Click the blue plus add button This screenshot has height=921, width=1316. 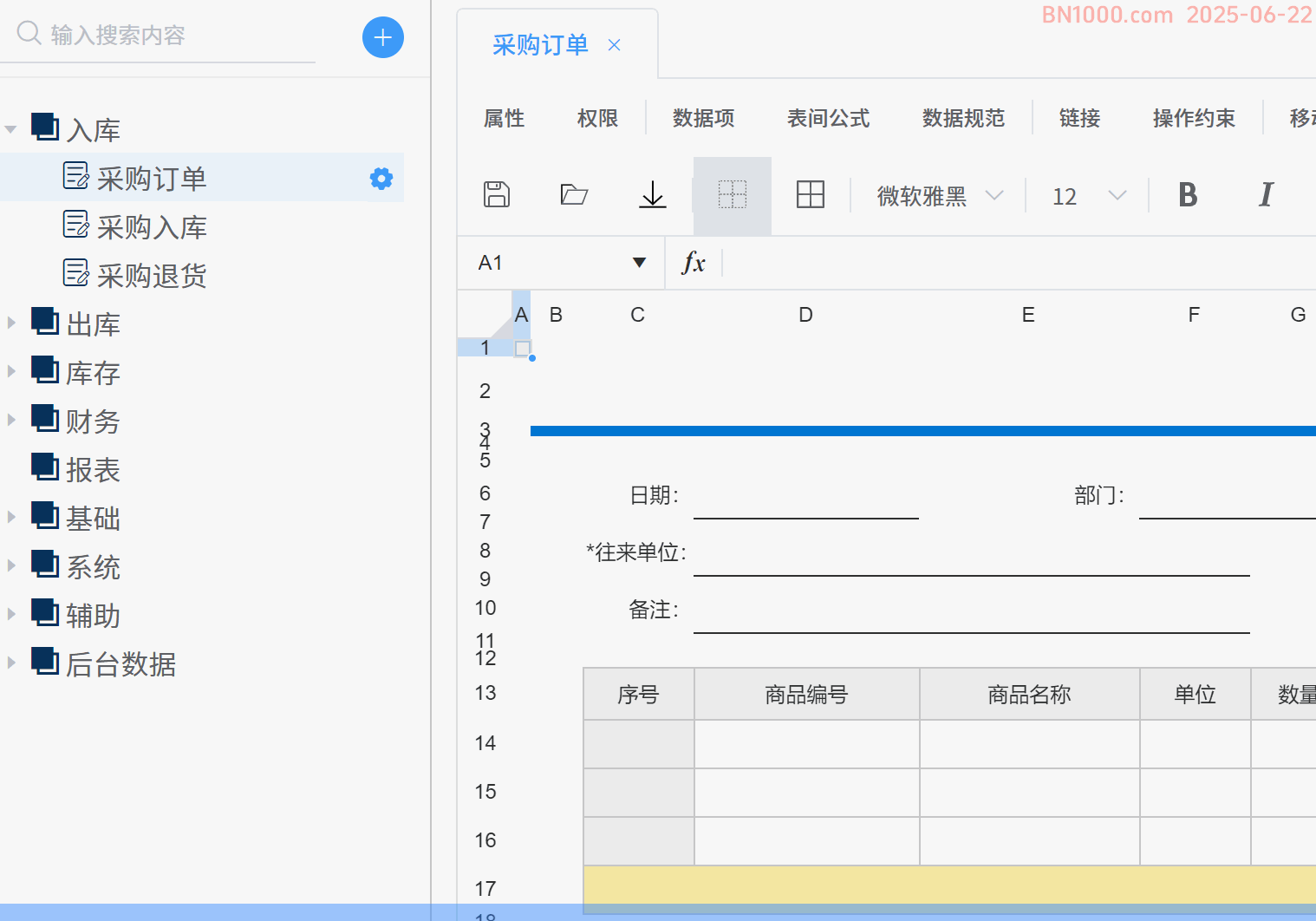point(382,37)
